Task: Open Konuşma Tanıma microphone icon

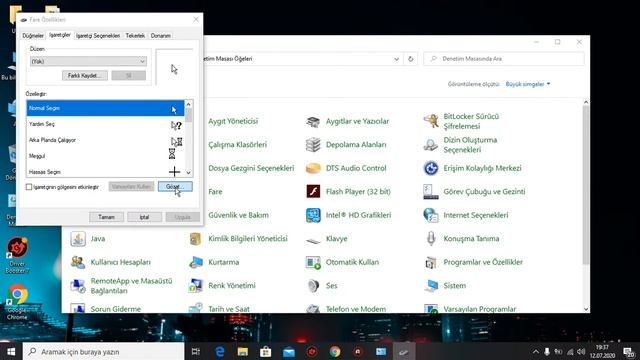Action: tap(431, 238)
